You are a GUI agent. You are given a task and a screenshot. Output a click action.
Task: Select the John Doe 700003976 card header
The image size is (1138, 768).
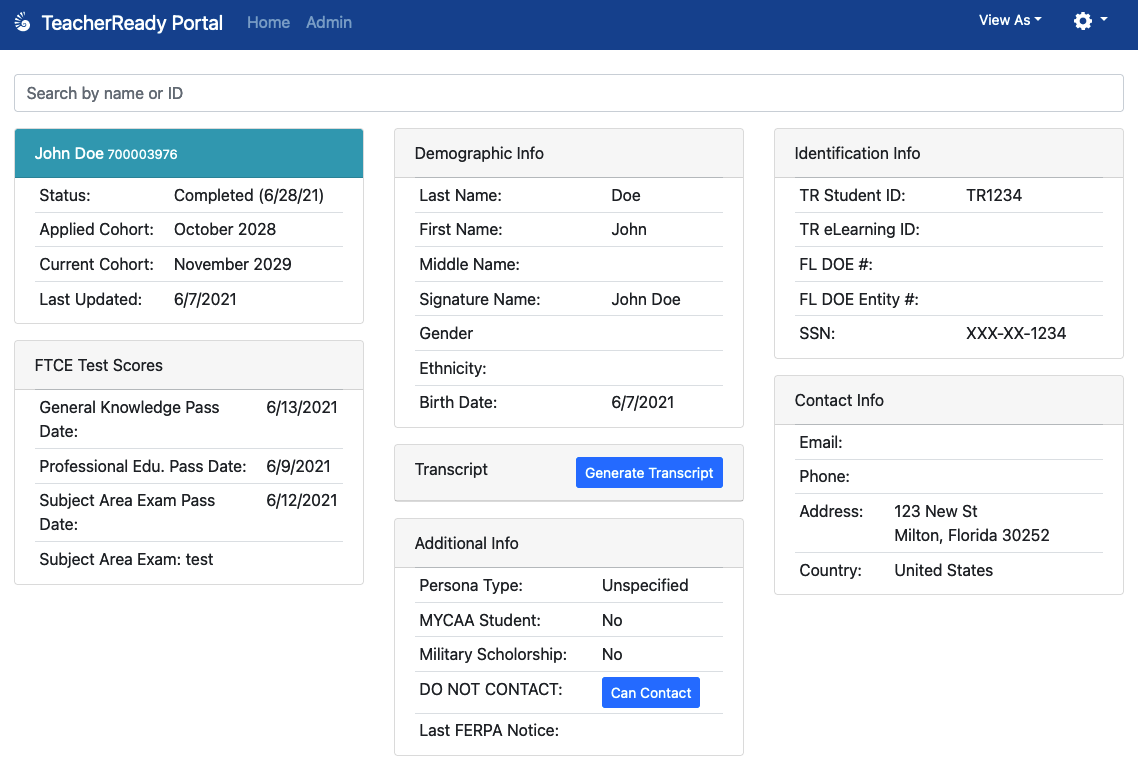pyautogui.click(x=189, y=153)
